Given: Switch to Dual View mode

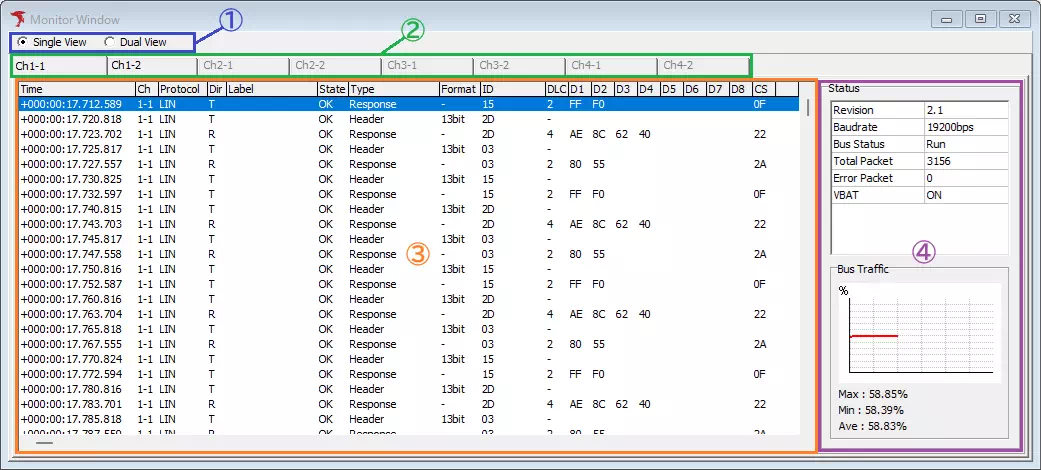Looking at the screenshot, I should coord(110,42).
